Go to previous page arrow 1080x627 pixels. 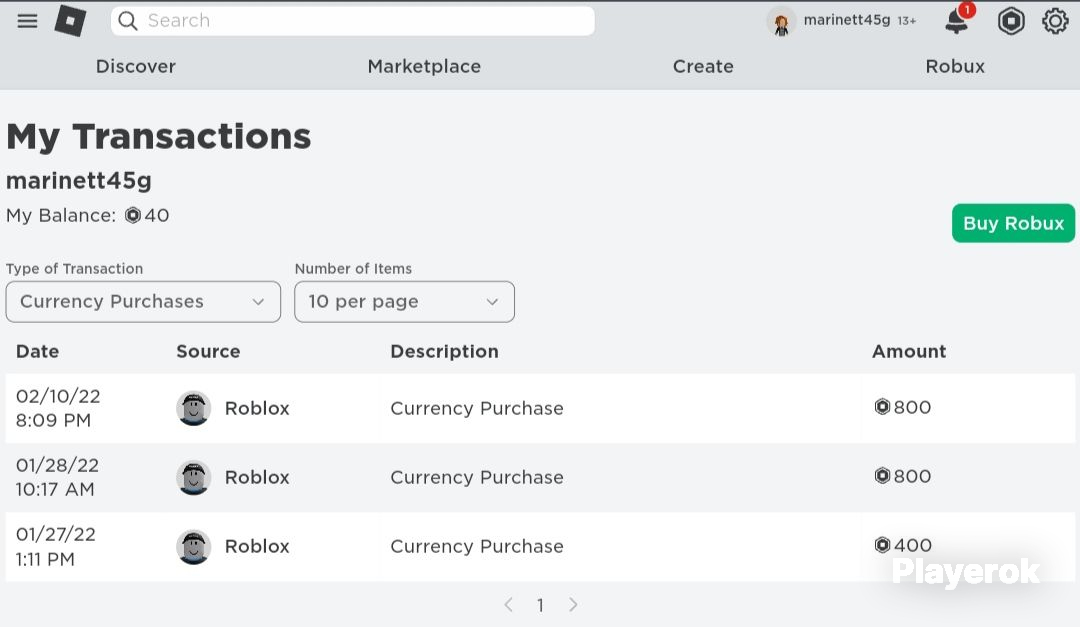(x=508, y=605)
